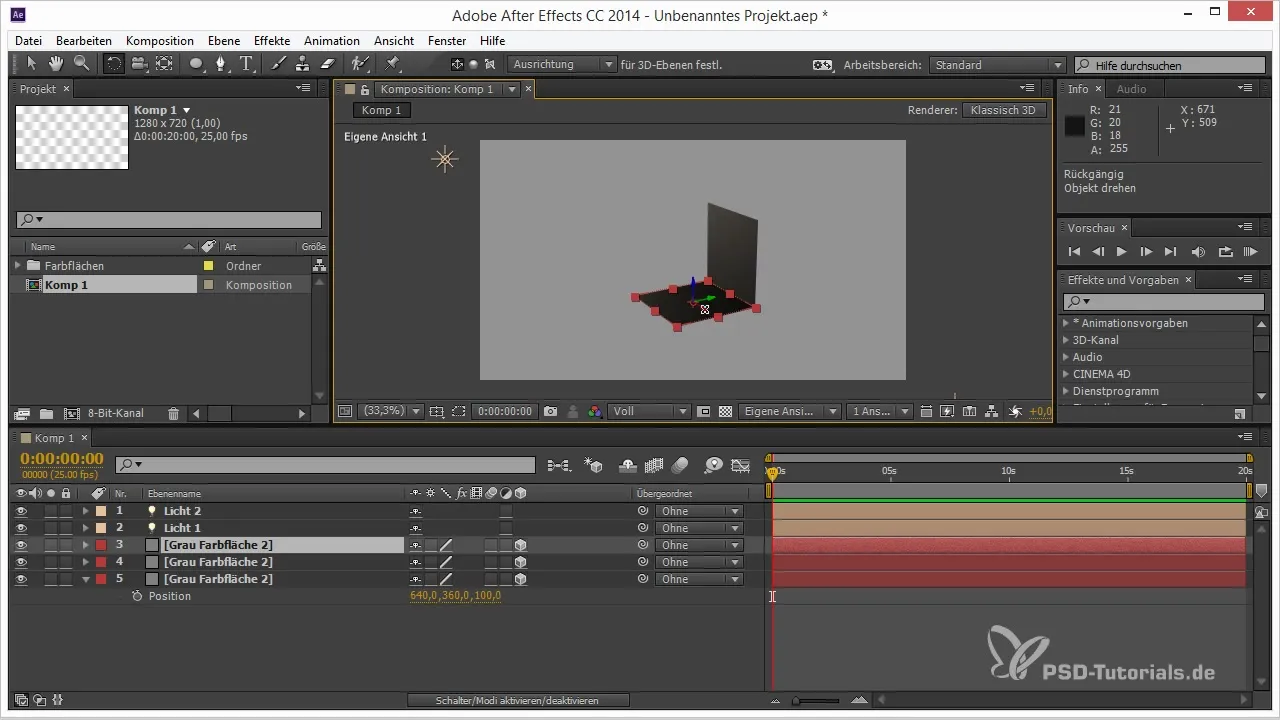Choose the Hand tool
The width and height of the screenshot is (1280, 720).
coord(56,64)
